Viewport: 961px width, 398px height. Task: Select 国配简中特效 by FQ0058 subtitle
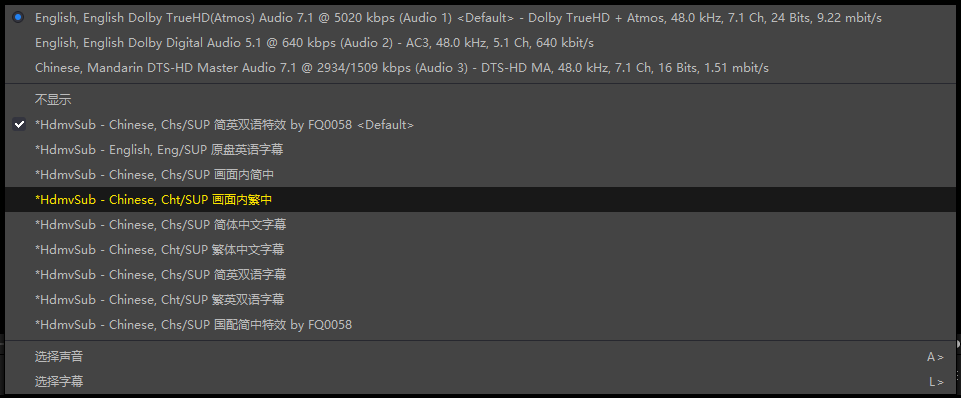(480, 324)
